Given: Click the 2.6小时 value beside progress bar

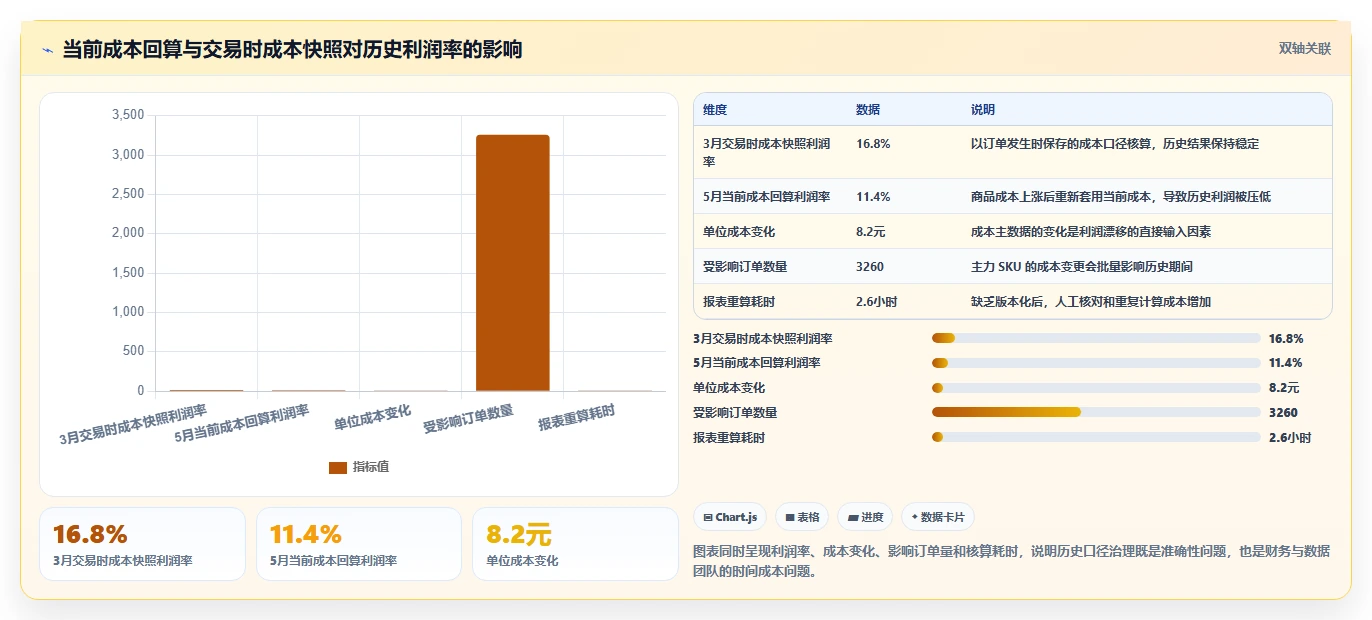Looking at the screenshot, I should [x=1290, y=438].
